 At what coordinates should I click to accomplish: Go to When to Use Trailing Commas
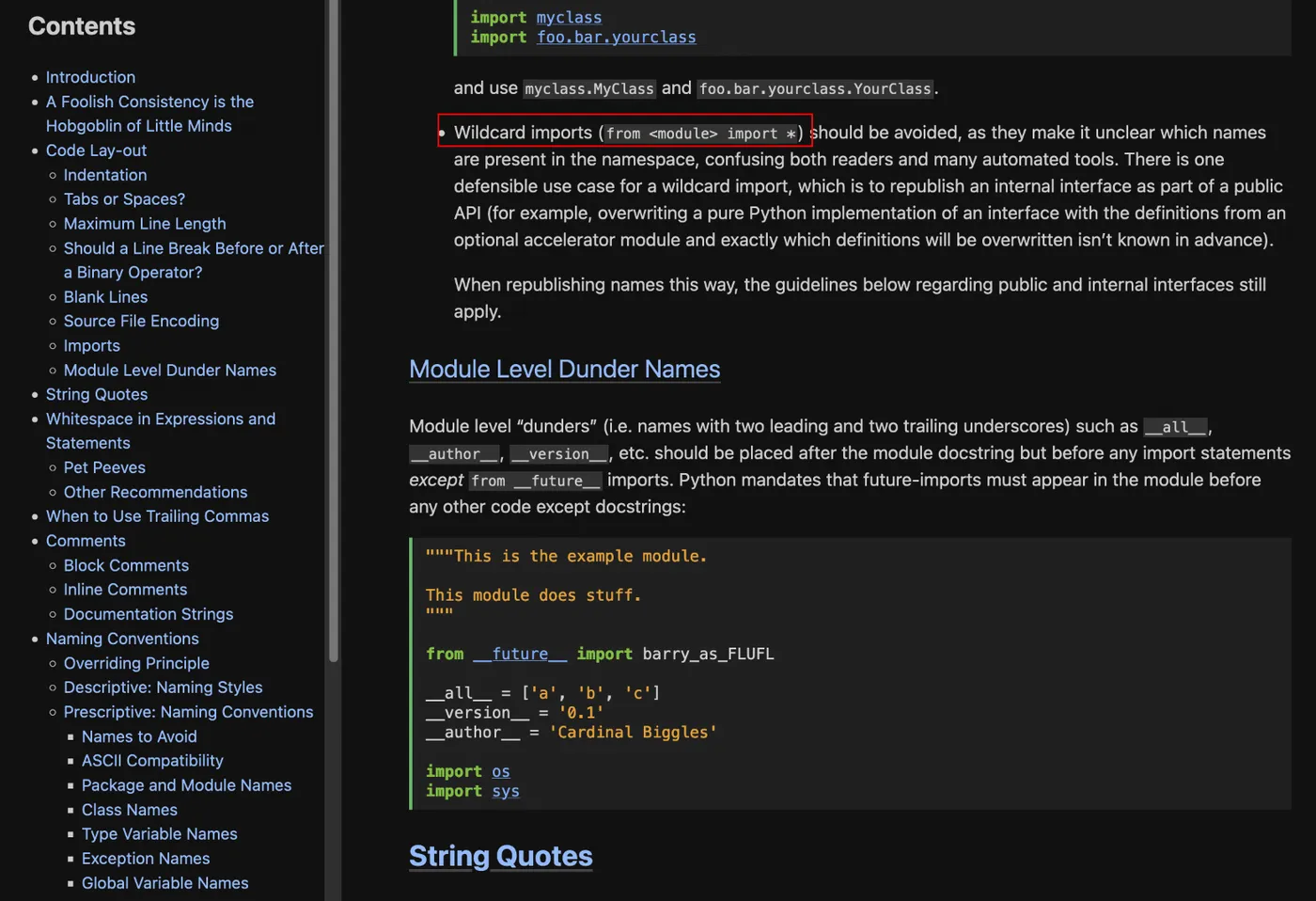coord(157,517)
